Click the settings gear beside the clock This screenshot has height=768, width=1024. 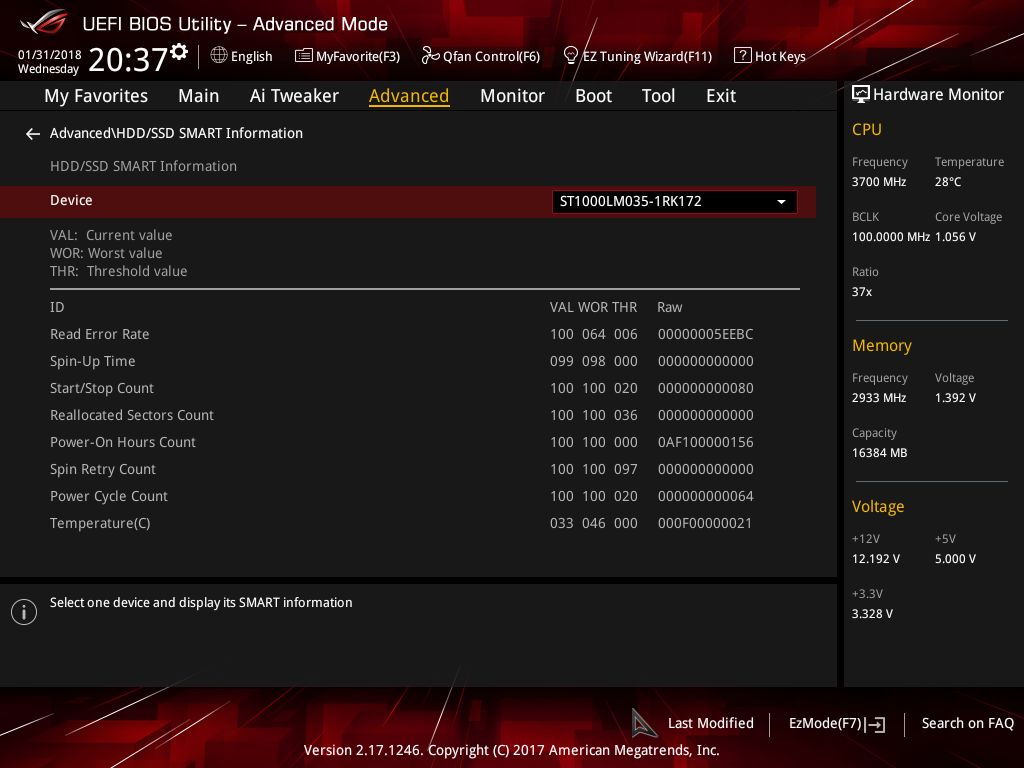pyautogui.click(x=179, y=51)
